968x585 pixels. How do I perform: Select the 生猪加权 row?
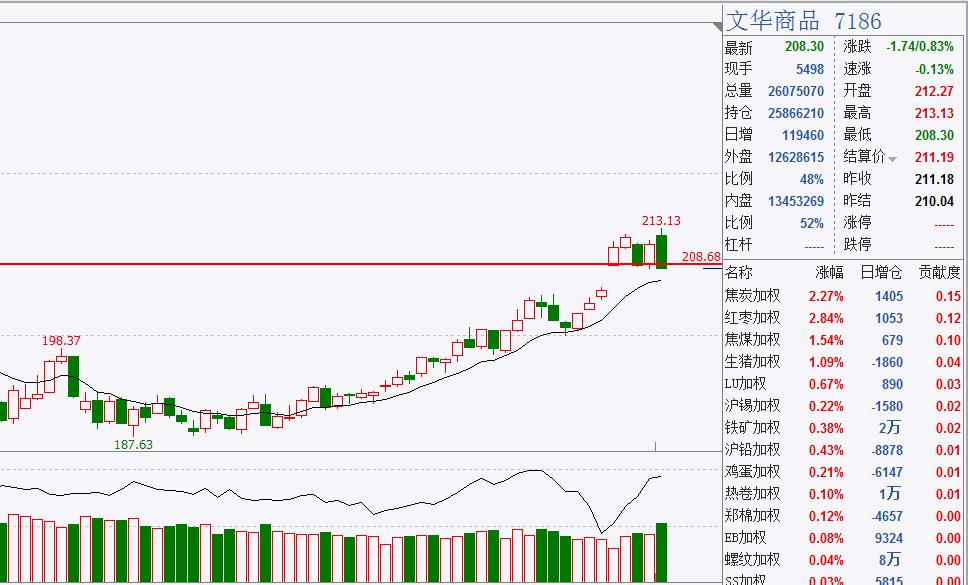[x=843, y=362]
